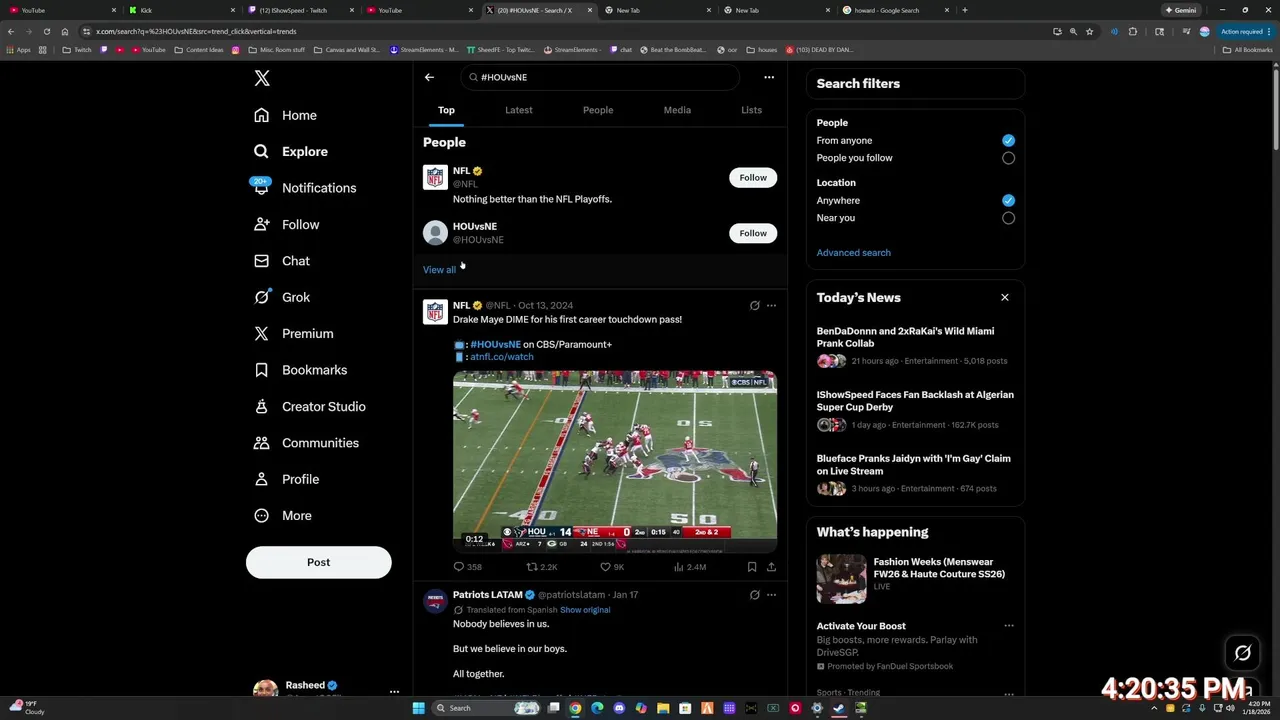Like the NFL Drake Maye post

pyautogui.click(x=605, y=567)
